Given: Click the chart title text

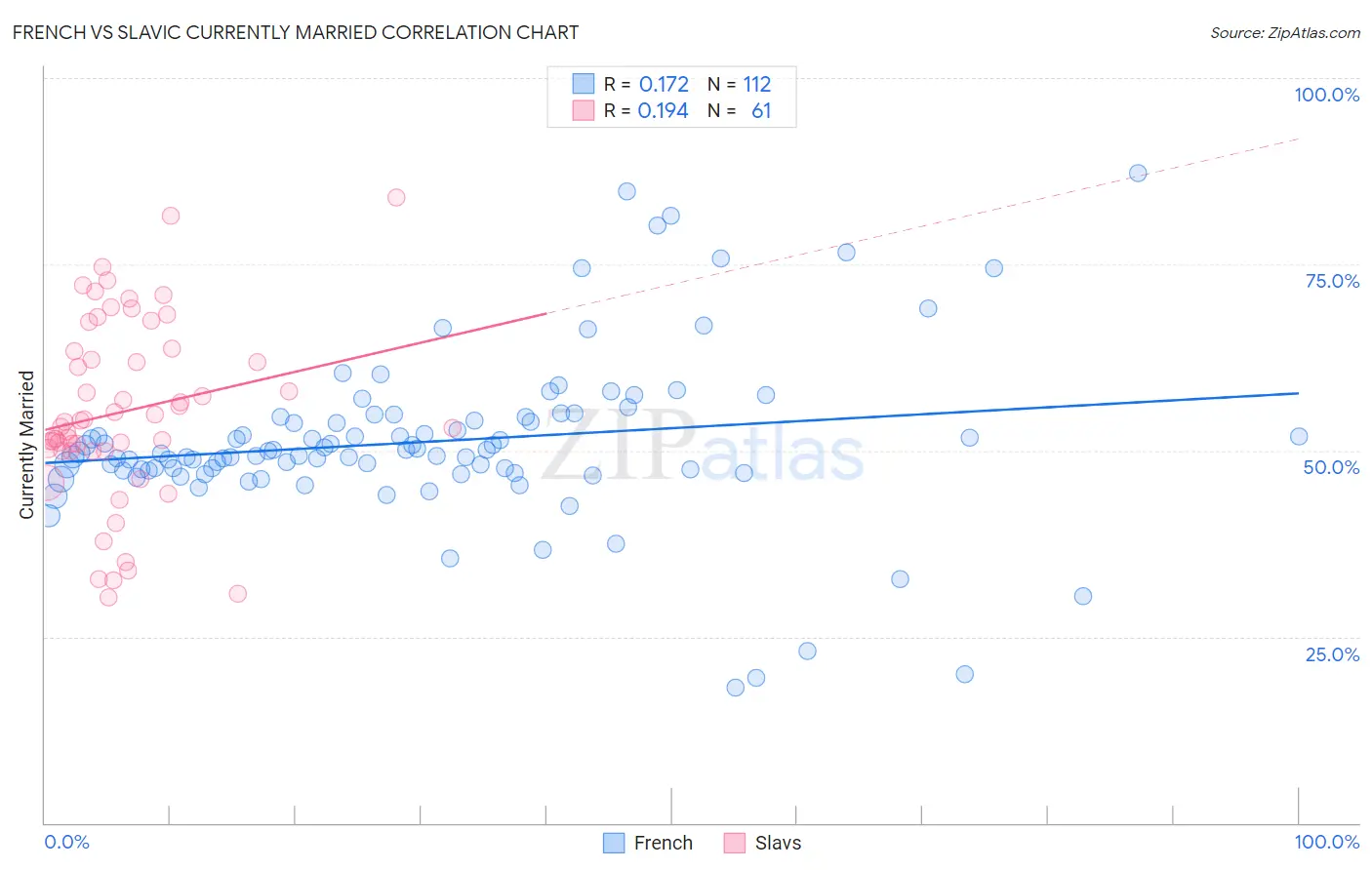Looking at the screenshot, I should coord(296,32).
